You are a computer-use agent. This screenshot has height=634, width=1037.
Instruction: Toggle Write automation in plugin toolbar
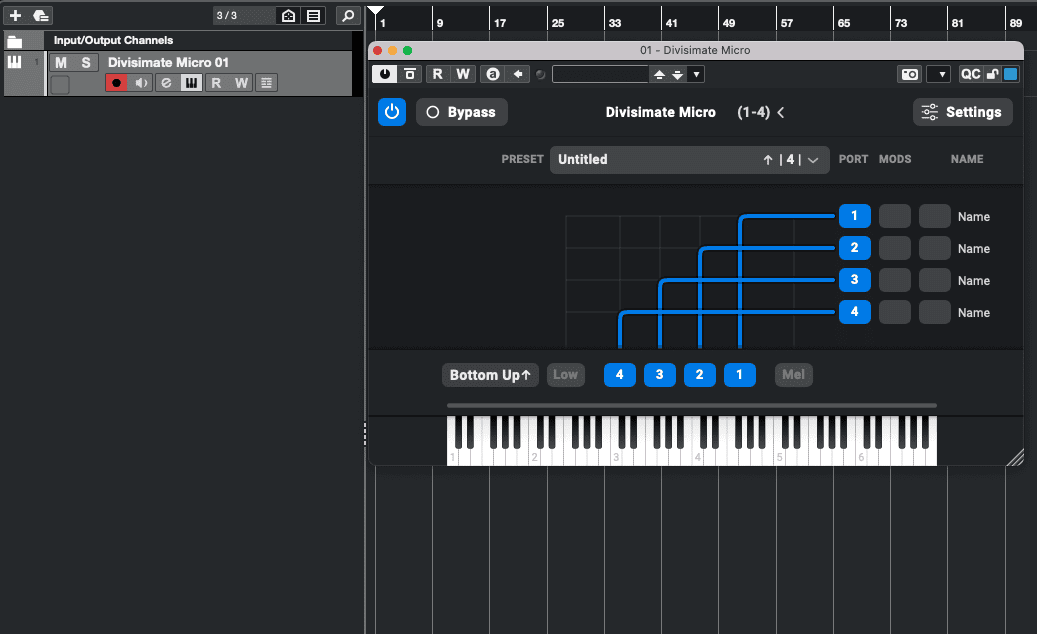[463, 74]
